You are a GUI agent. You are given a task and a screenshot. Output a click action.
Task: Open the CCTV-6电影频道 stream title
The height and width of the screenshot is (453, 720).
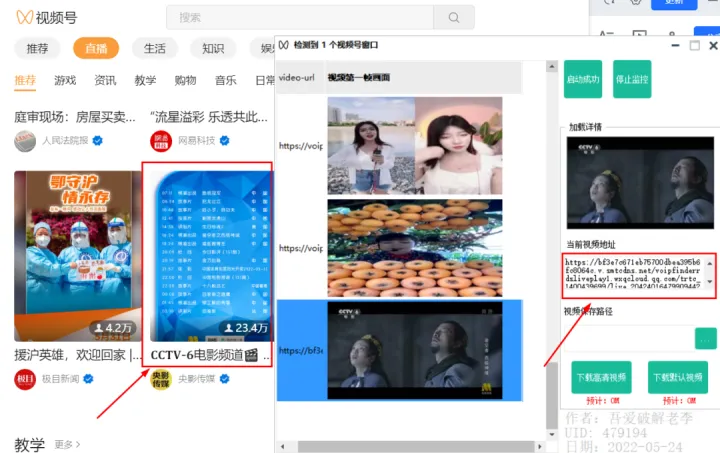tap(210, 355)
